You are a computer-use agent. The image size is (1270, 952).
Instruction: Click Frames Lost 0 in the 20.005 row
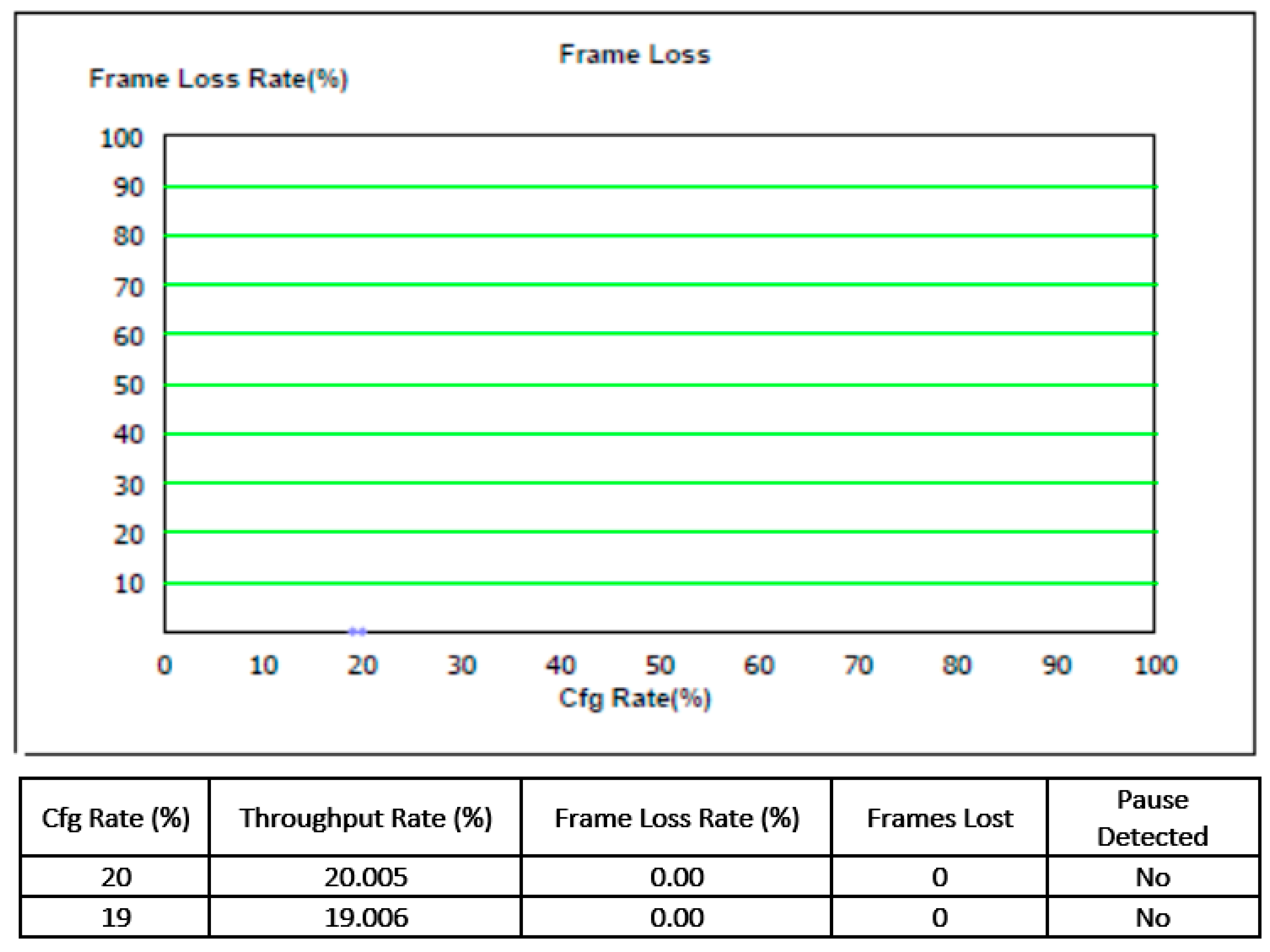[x=940, y=877]
